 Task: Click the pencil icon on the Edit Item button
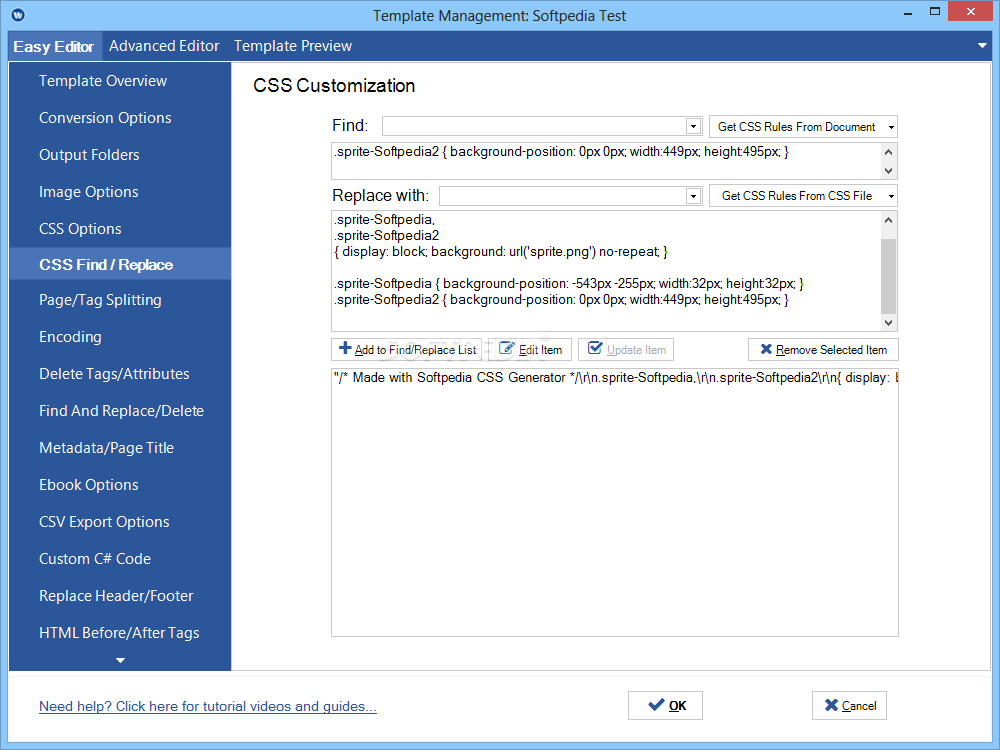pyautogui.click(x=506, y=348)
